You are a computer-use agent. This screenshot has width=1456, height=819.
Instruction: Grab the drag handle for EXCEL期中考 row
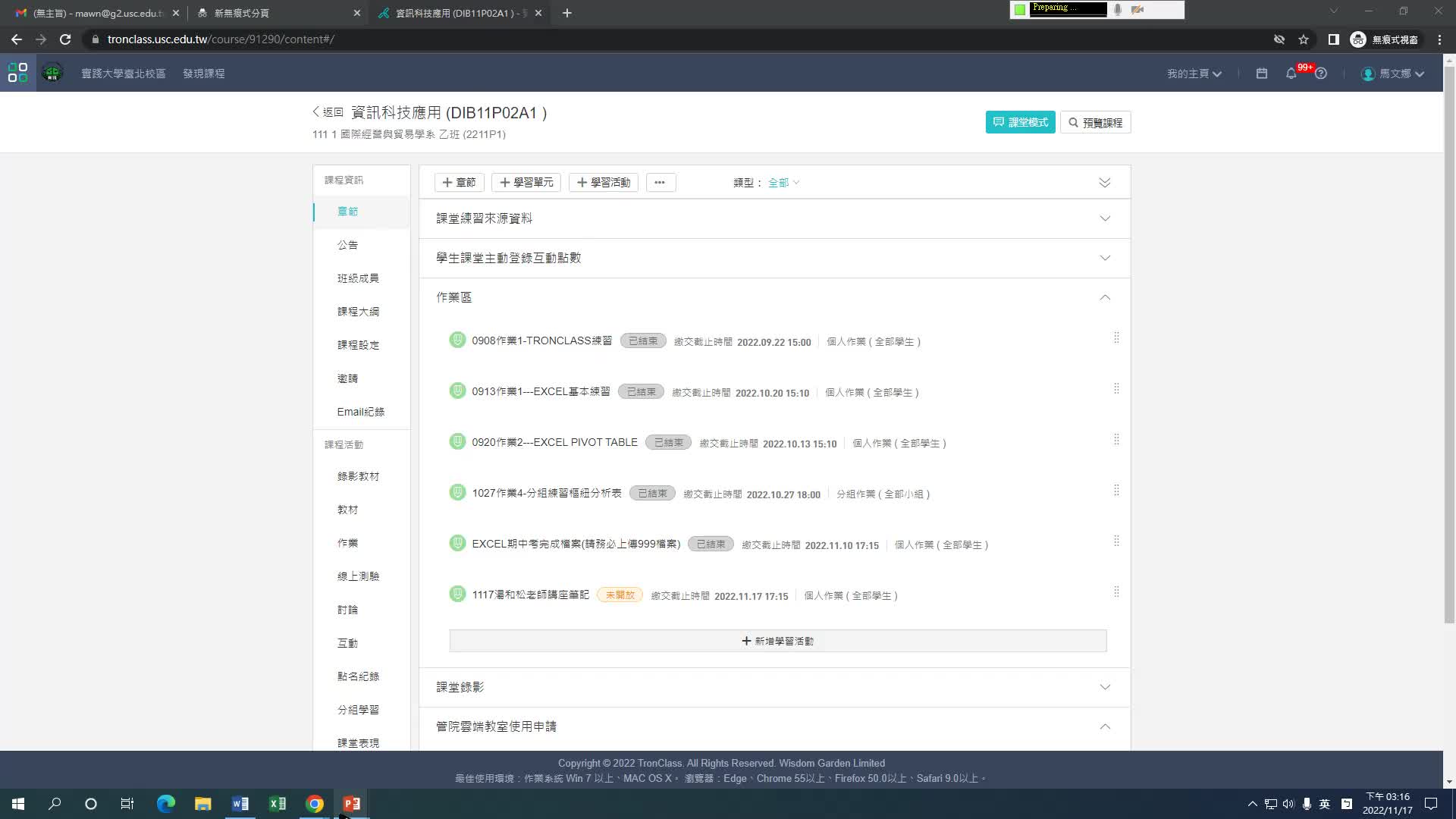tap(1116, 541)
